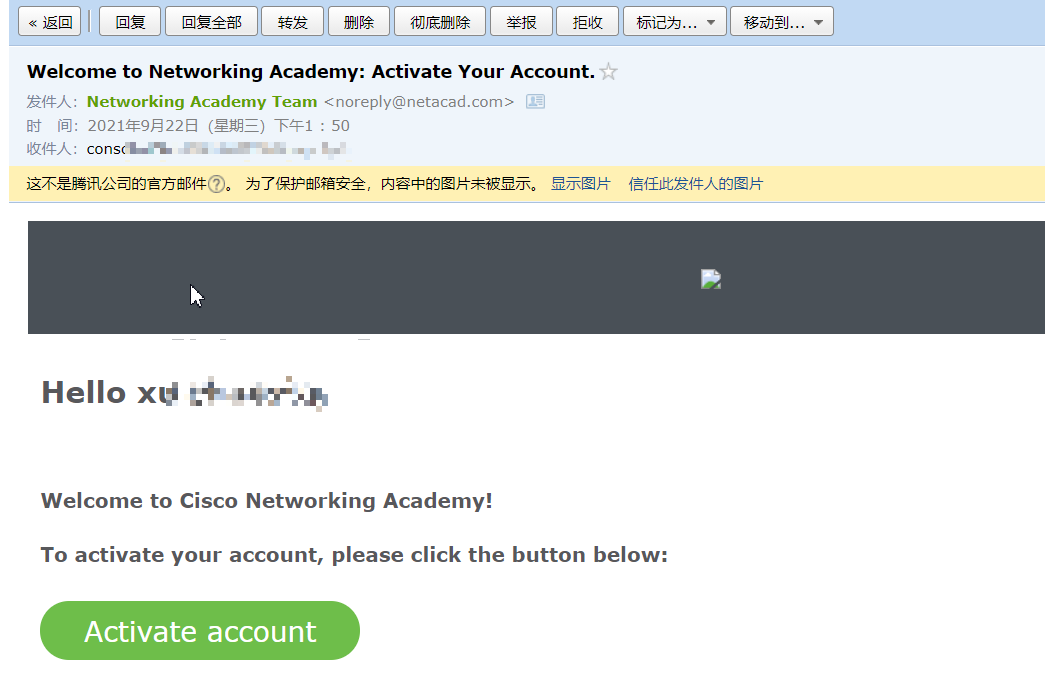Click 回复全部 to reply all
Image resolution: width=1045 pixels, height=700 pixels.
[211, 21]
